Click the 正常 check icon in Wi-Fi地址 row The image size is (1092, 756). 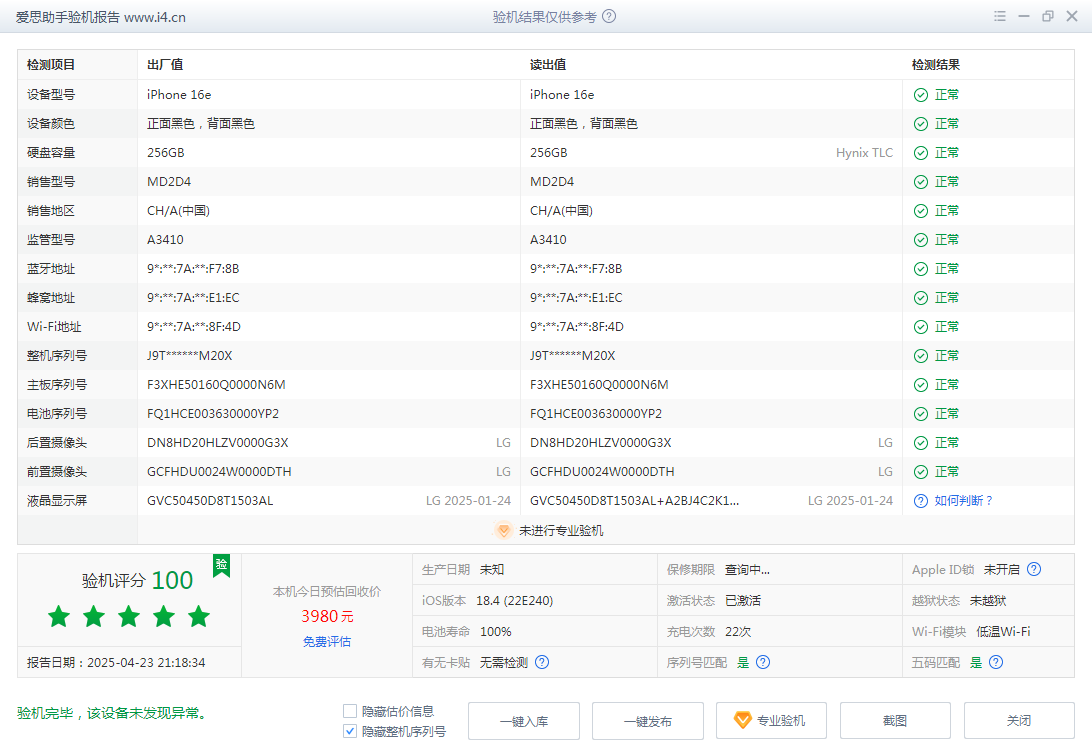click(921, 327)
